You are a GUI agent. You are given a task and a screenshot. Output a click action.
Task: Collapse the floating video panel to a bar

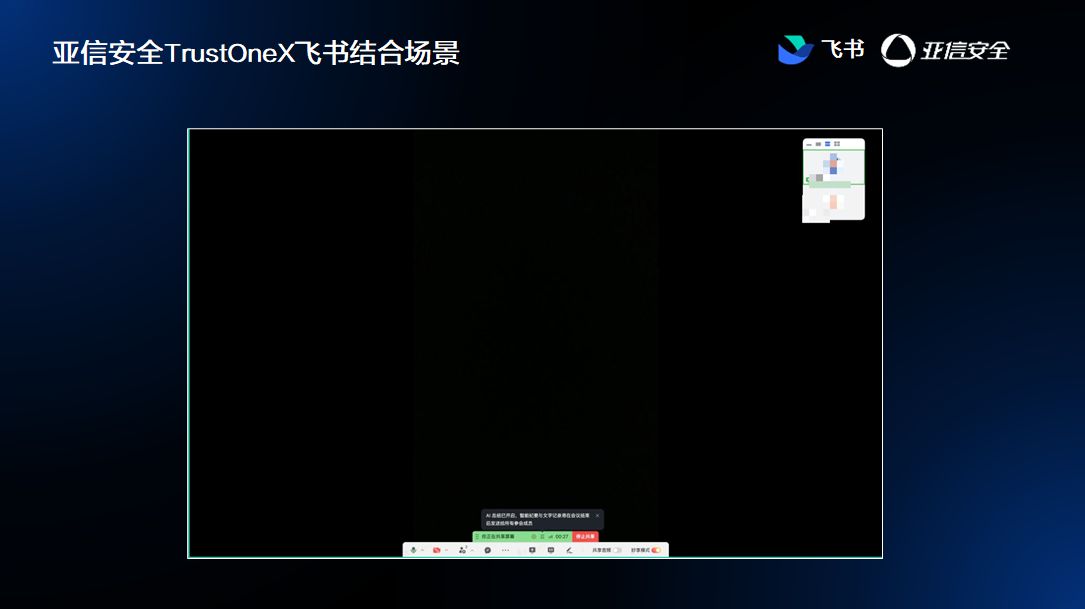point(809,145)
